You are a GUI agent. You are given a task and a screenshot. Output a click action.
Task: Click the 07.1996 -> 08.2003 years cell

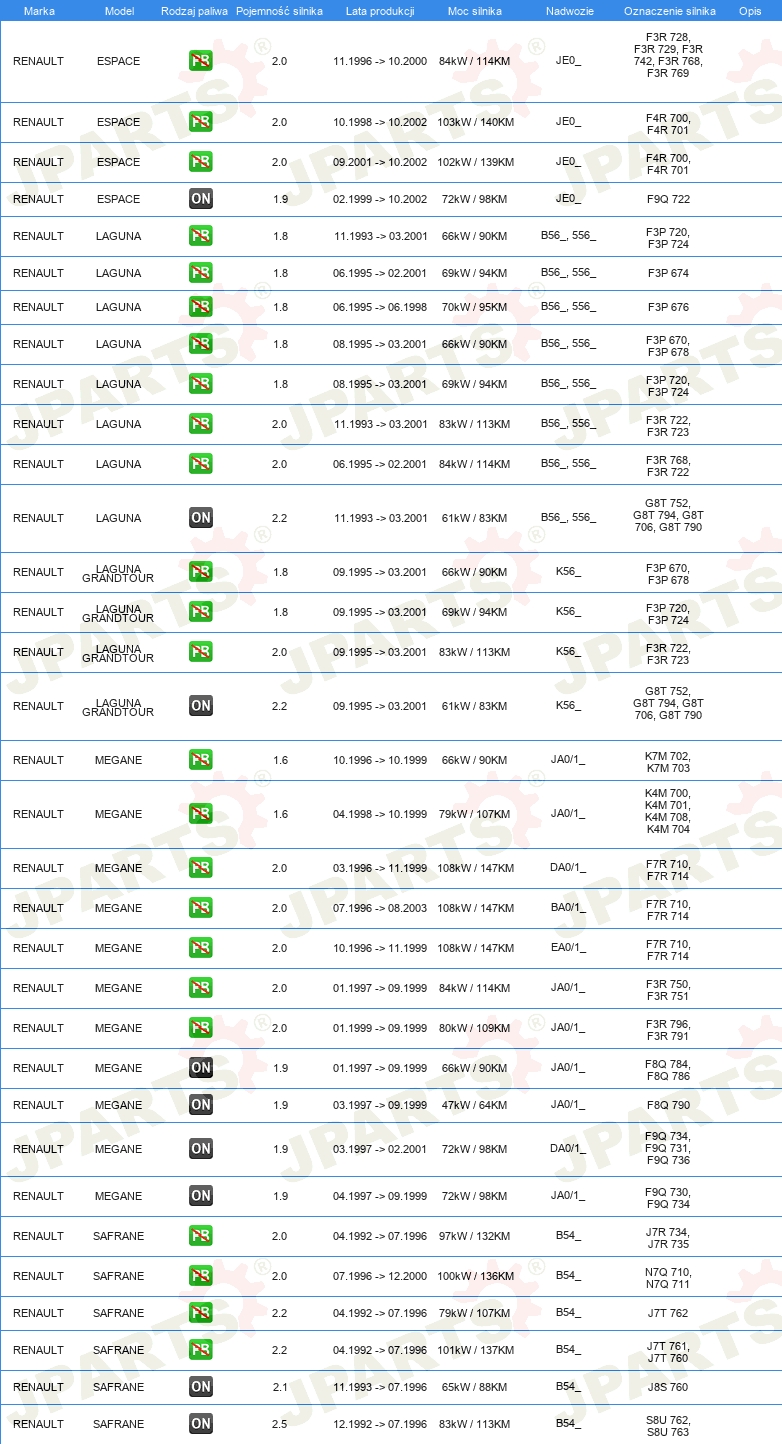tap(380, 908)
